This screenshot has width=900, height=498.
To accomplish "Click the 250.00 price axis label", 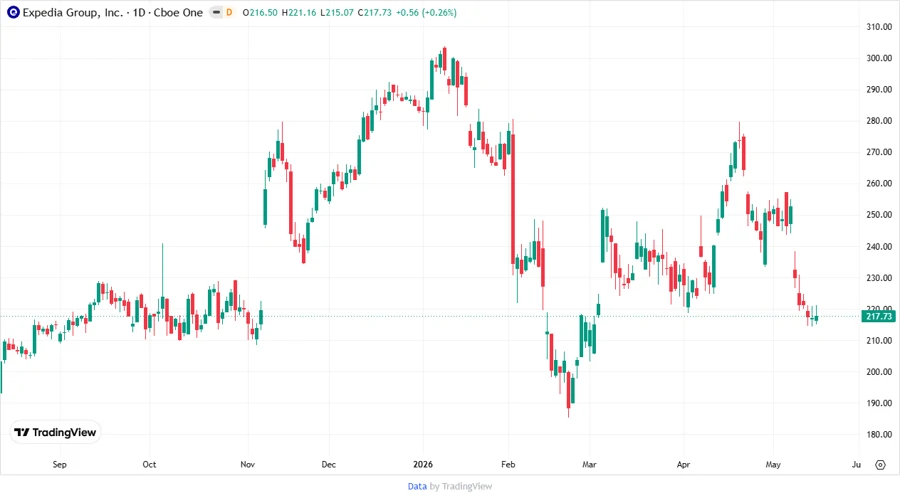I will (879, 215).
